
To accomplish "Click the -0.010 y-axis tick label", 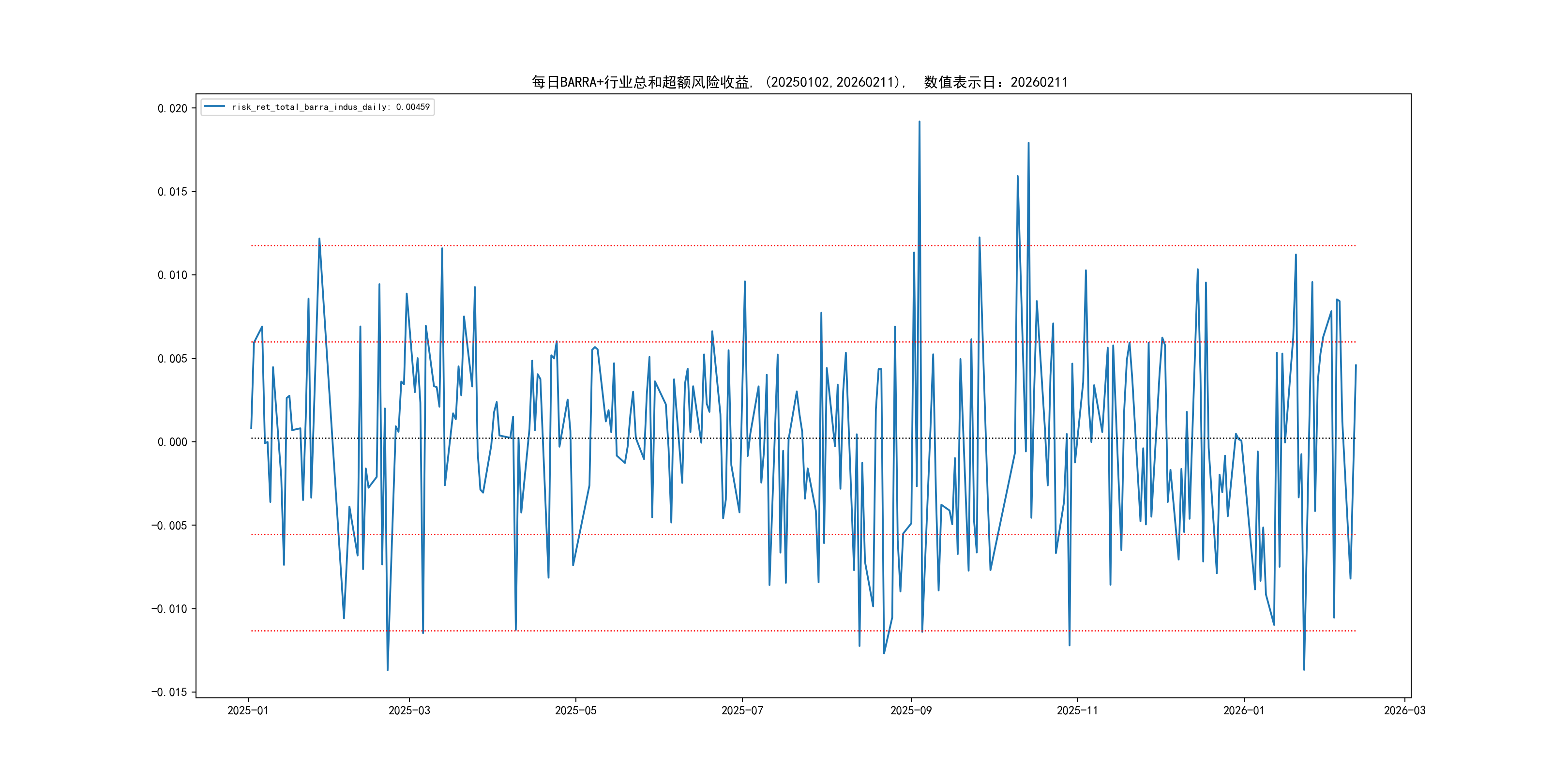I will pyautogui.click(x=169, y=609).
